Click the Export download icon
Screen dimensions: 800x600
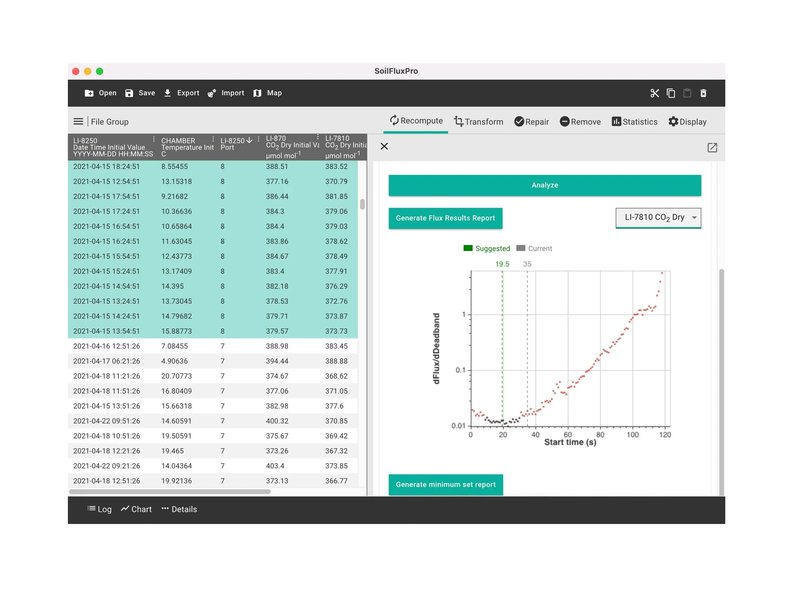[x=168, y=93]
